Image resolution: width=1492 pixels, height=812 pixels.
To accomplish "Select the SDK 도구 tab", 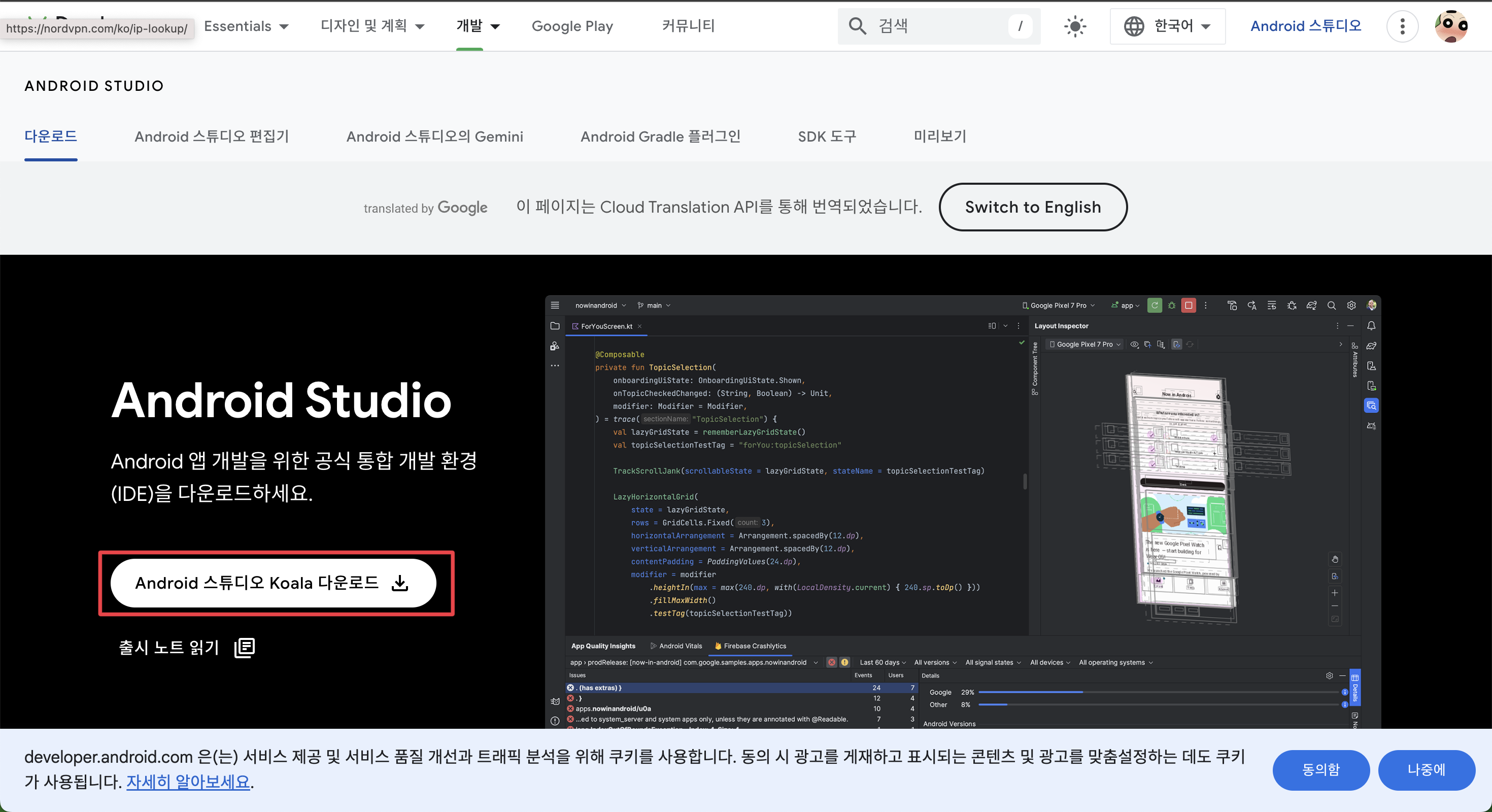I will (x=827, y=136).
